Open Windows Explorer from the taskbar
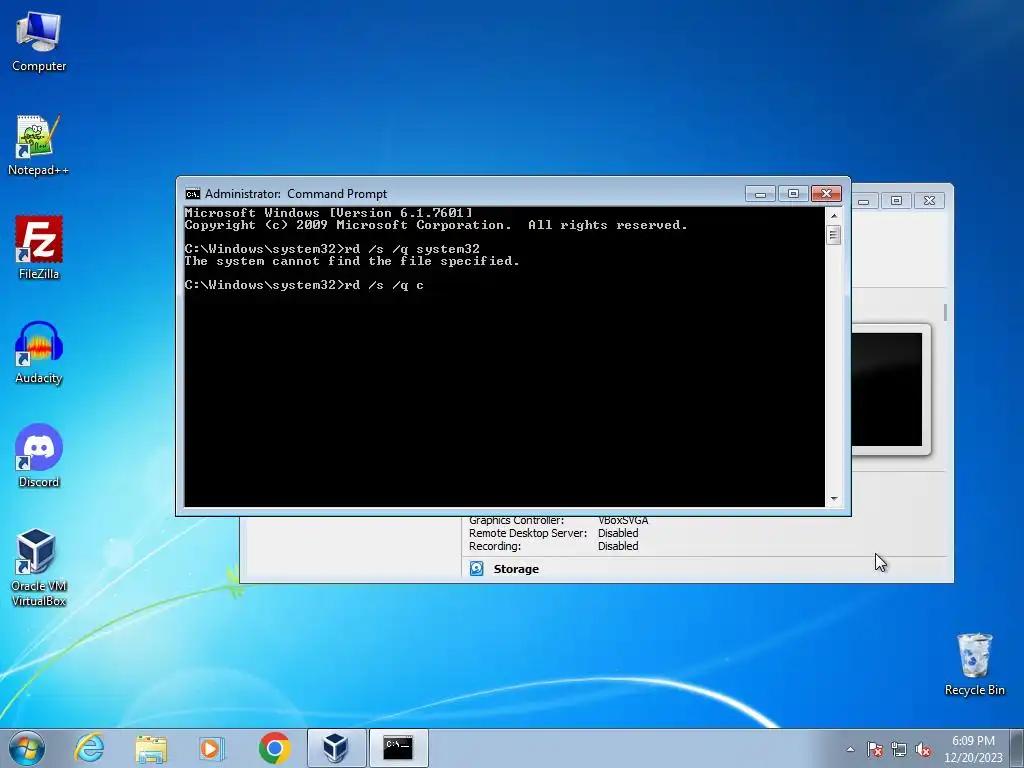This screenshot has height=768, width=1024. coord(151,748)
